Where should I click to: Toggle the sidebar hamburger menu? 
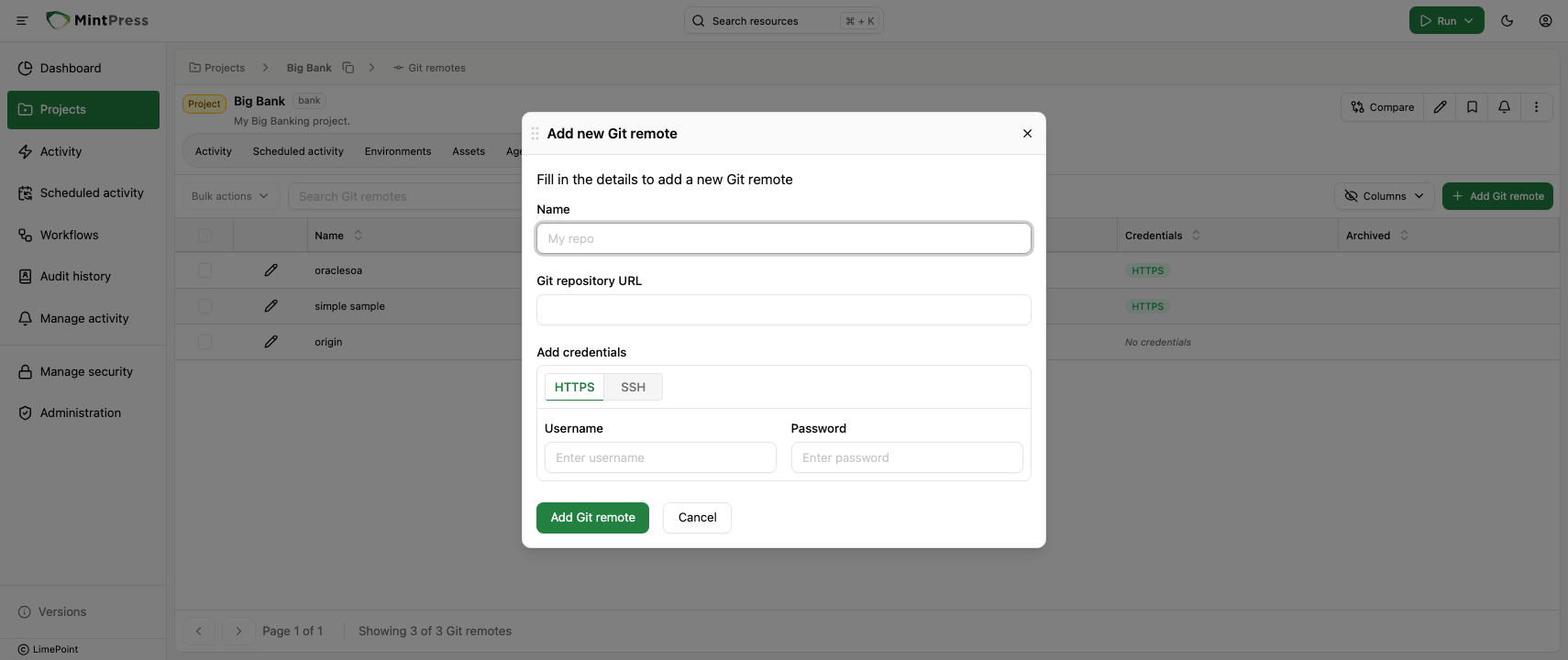tap(22, 20)
